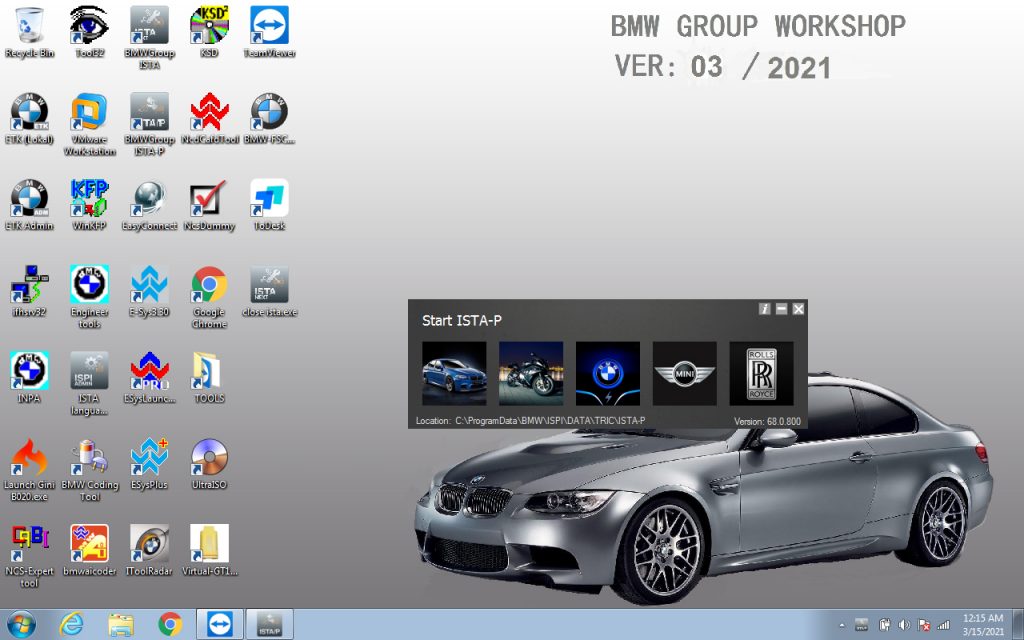Select MINI brand in ISTA-P launcher

pos(684,374)
